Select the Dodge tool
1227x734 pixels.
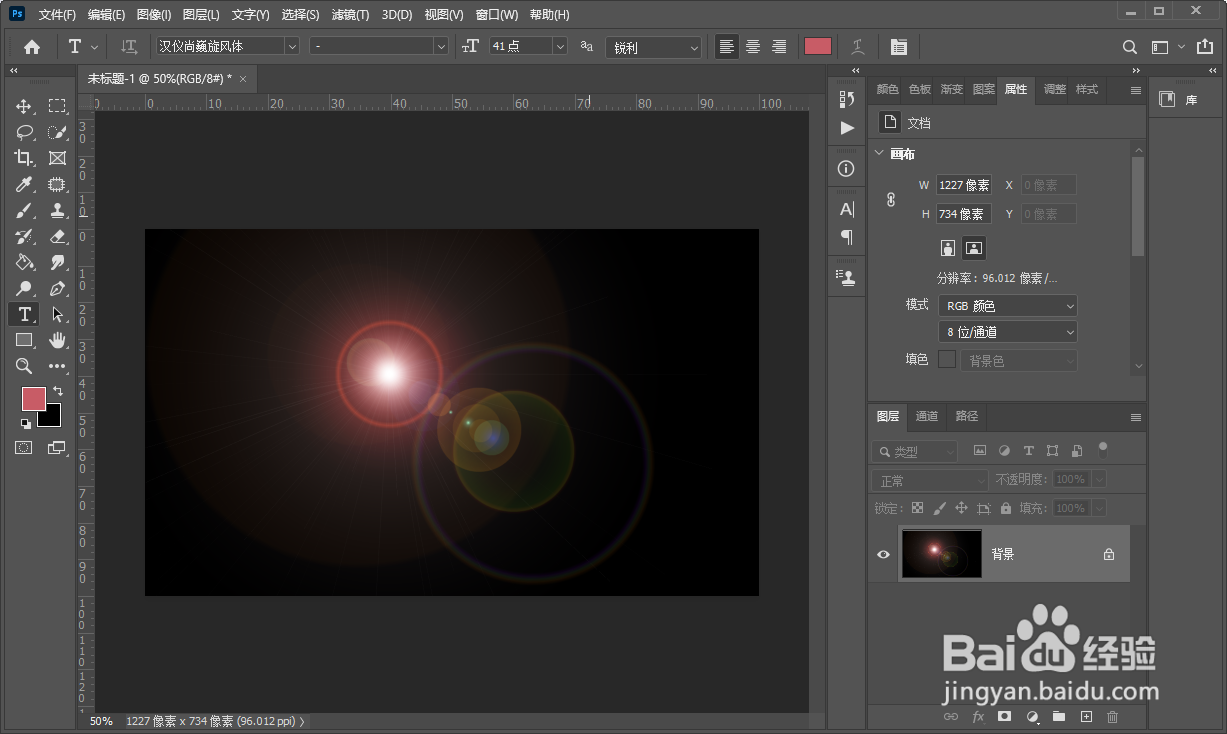(x=24, y=288)
